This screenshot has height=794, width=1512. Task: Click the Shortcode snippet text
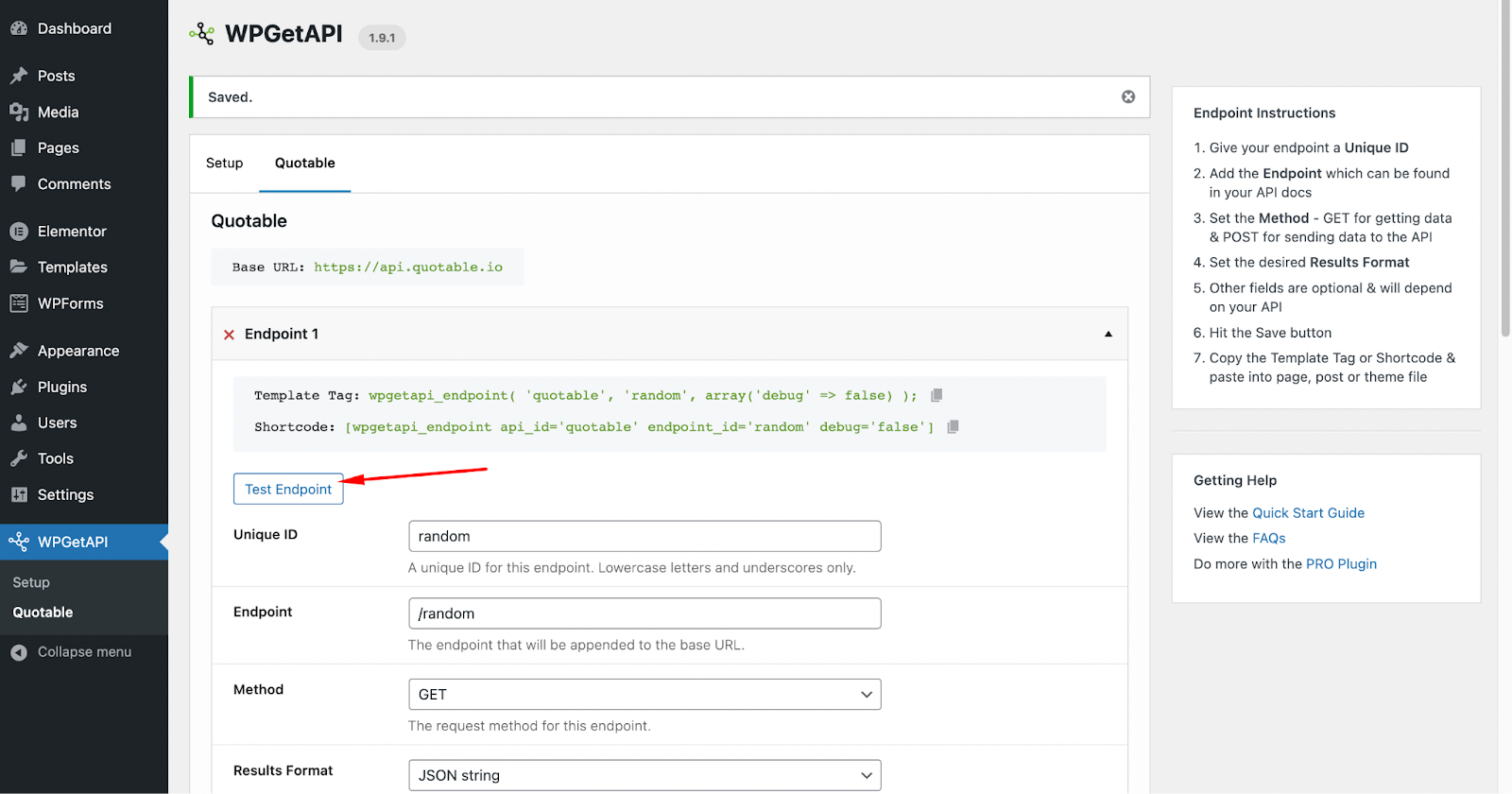point(640,426)
